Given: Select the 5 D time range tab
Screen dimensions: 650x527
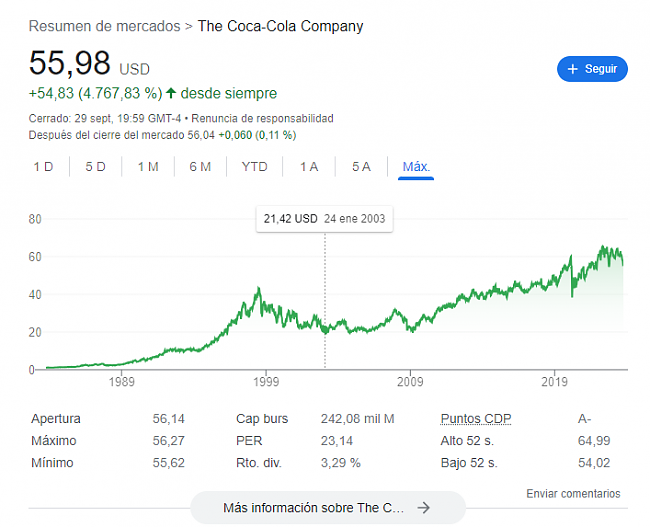Looking at the screenshot, I should (95, 167).
